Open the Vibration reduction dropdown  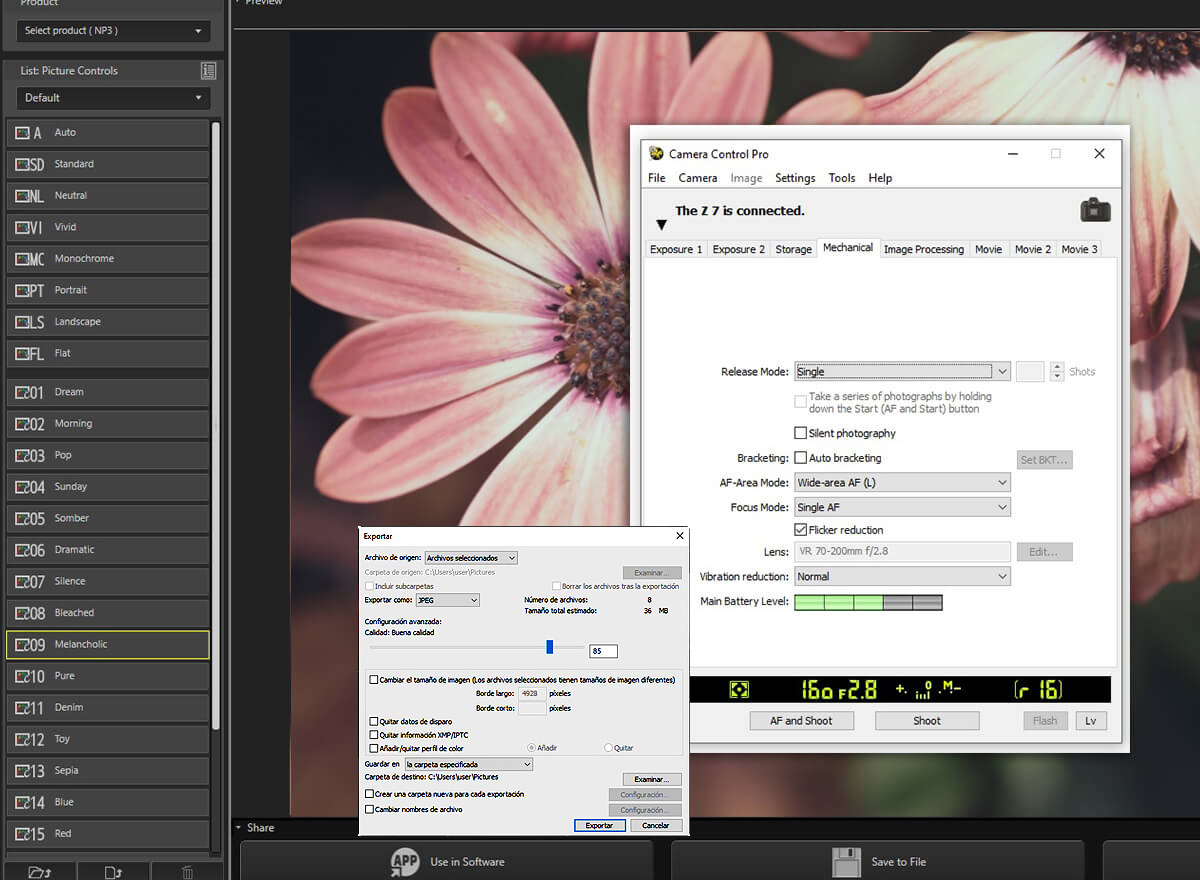[x=902, y=577]
